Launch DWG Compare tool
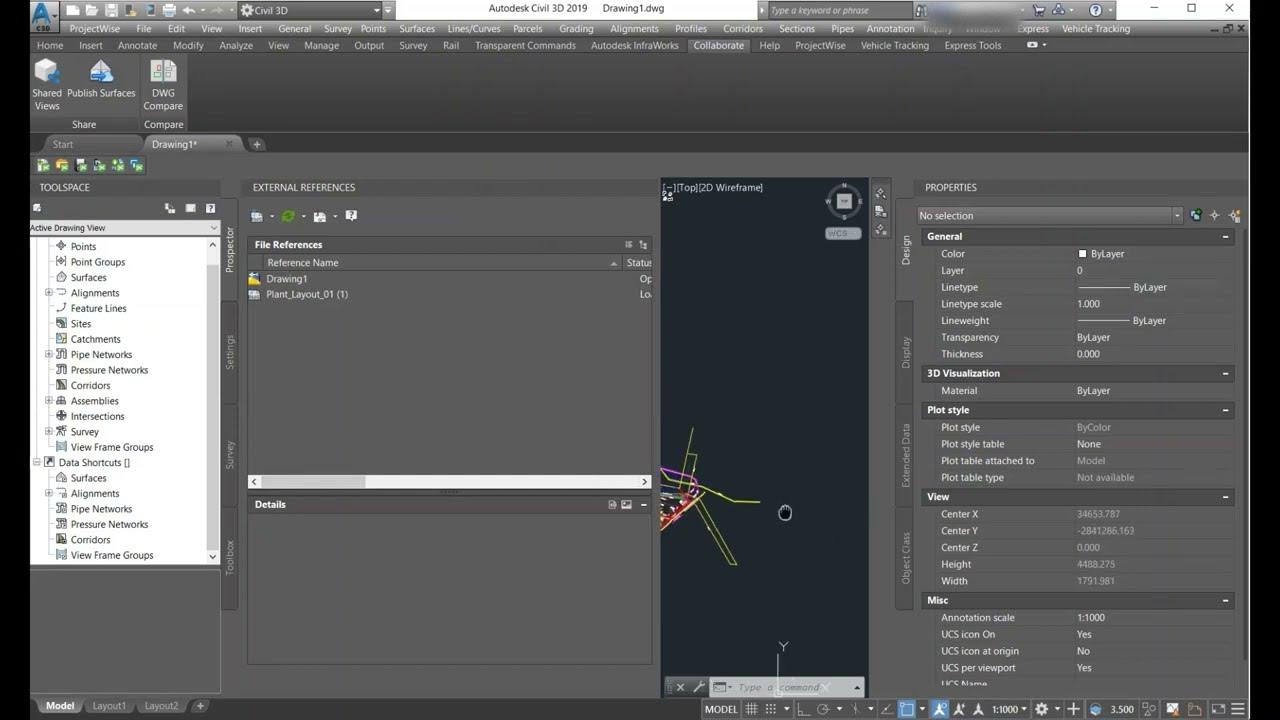1280x720 pixels. coord(163,84)
